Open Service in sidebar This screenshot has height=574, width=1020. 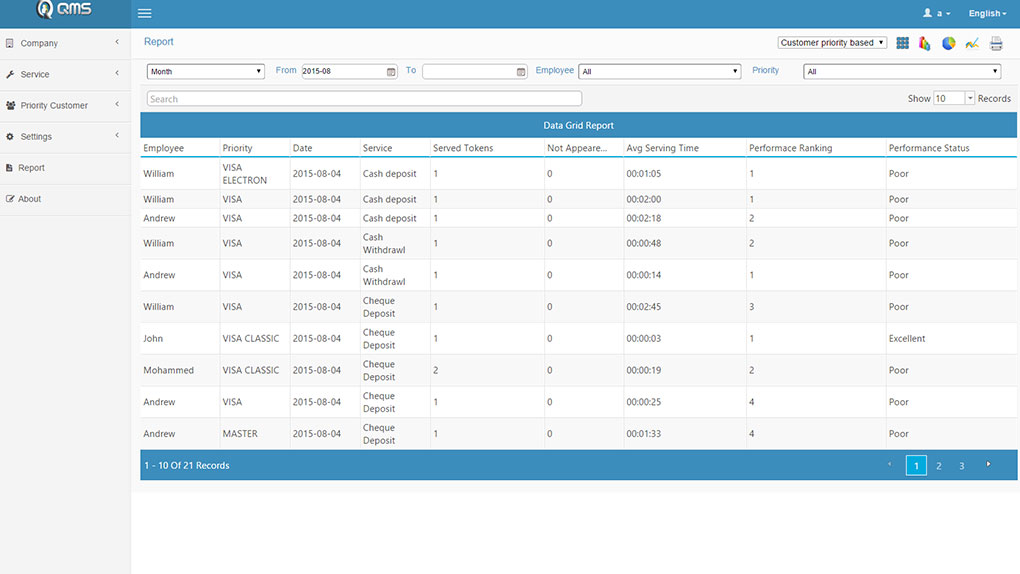(x=65, y=74)
